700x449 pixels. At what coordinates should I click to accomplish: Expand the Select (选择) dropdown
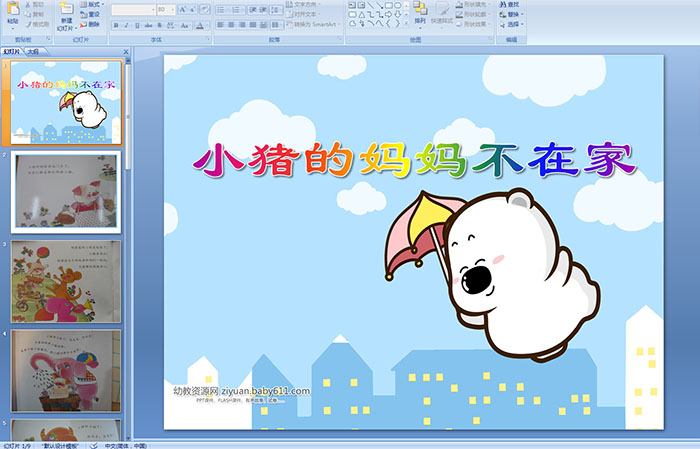point(513,24)
